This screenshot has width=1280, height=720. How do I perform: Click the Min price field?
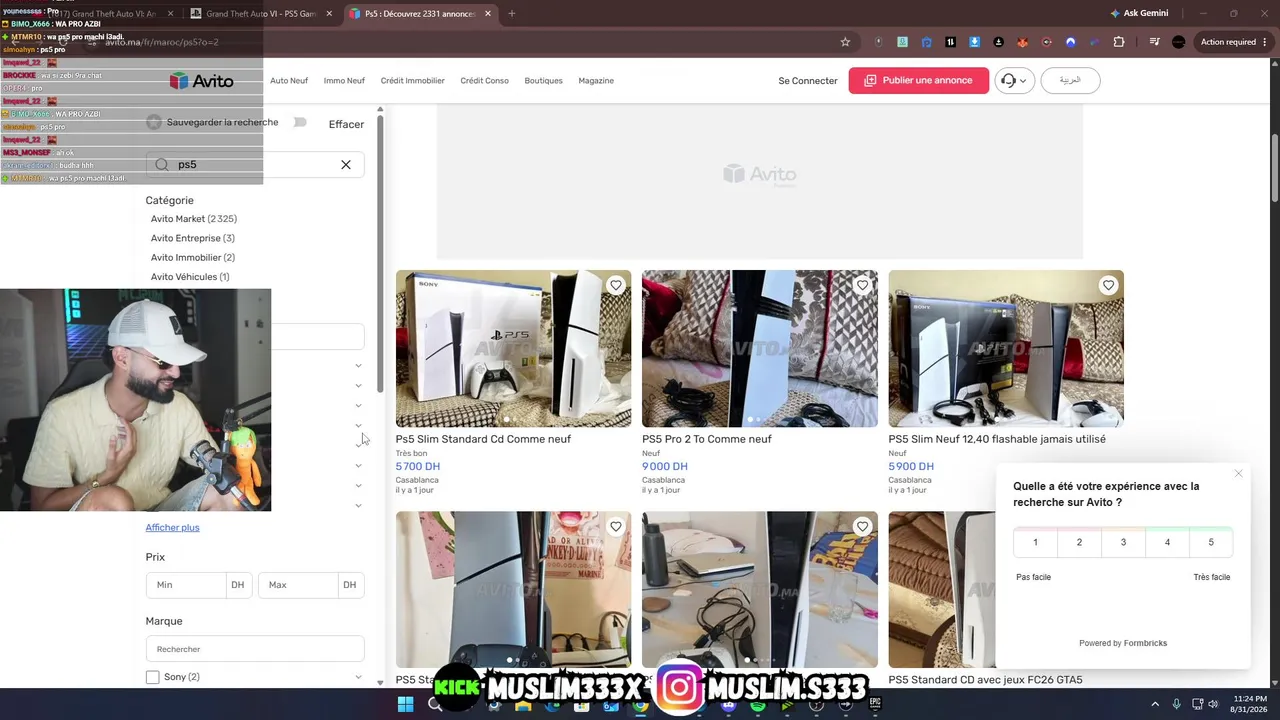pyautogui.click(x=186, y=585)
